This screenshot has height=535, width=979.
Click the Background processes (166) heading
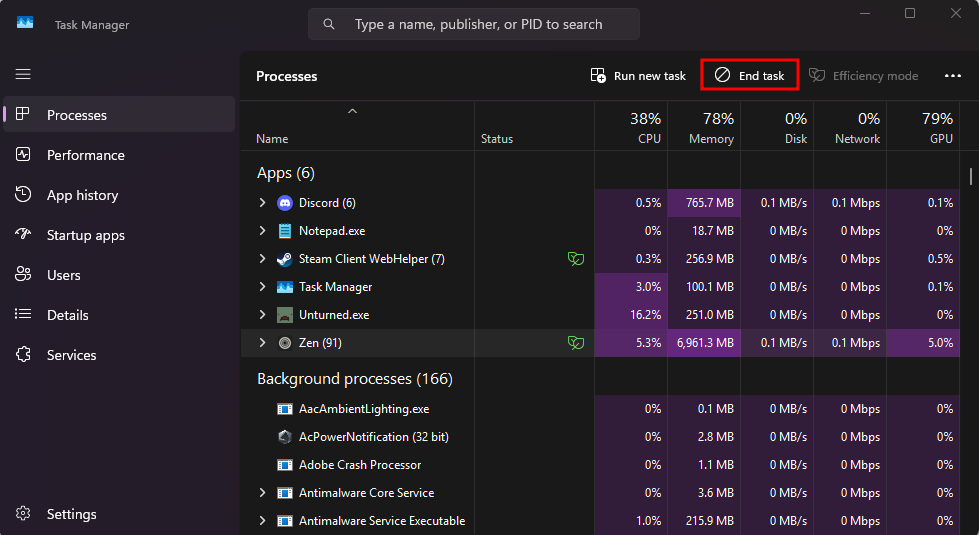coord(355,379)
